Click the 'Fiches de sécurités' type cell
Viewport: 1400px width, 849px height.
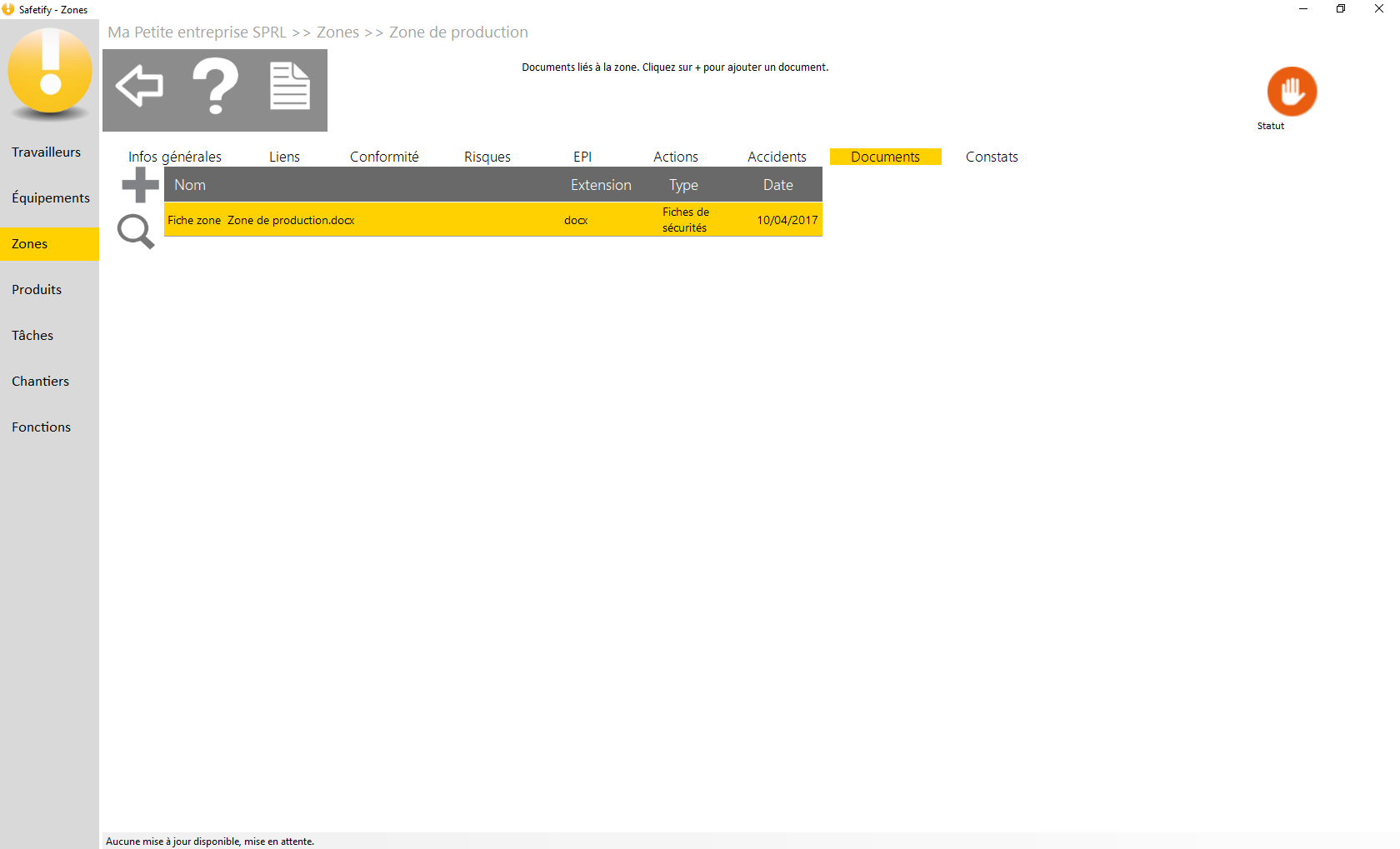click(686, 220)
